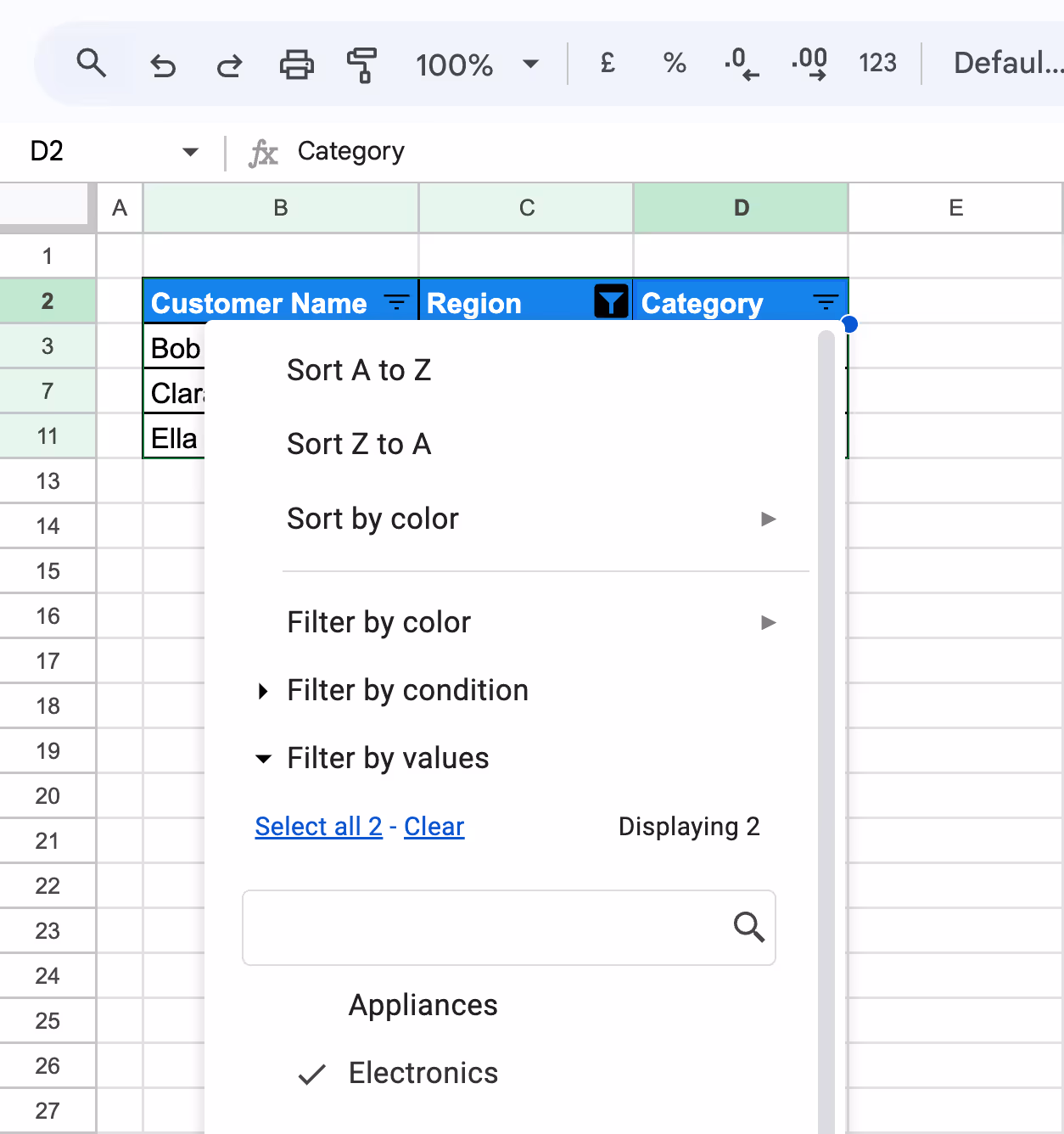Apply percent format icon

tap(674, 63)
